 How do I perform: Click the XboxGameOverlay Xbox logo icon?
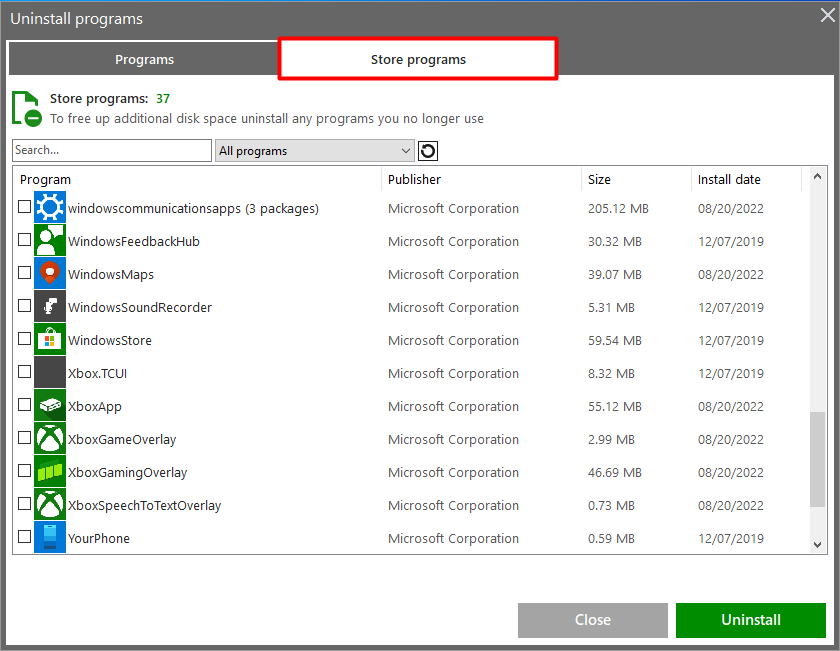pos(50,438)
